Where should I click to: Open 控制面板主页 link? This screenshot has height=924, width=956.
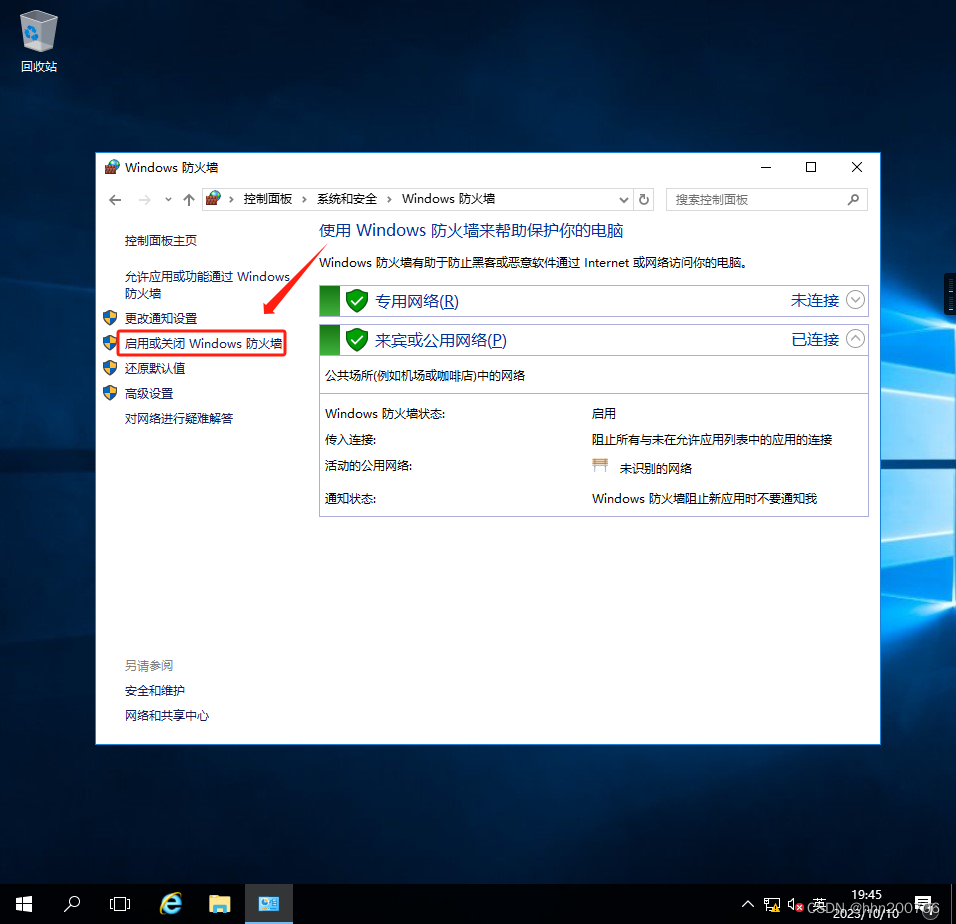(x=161, y=241)
